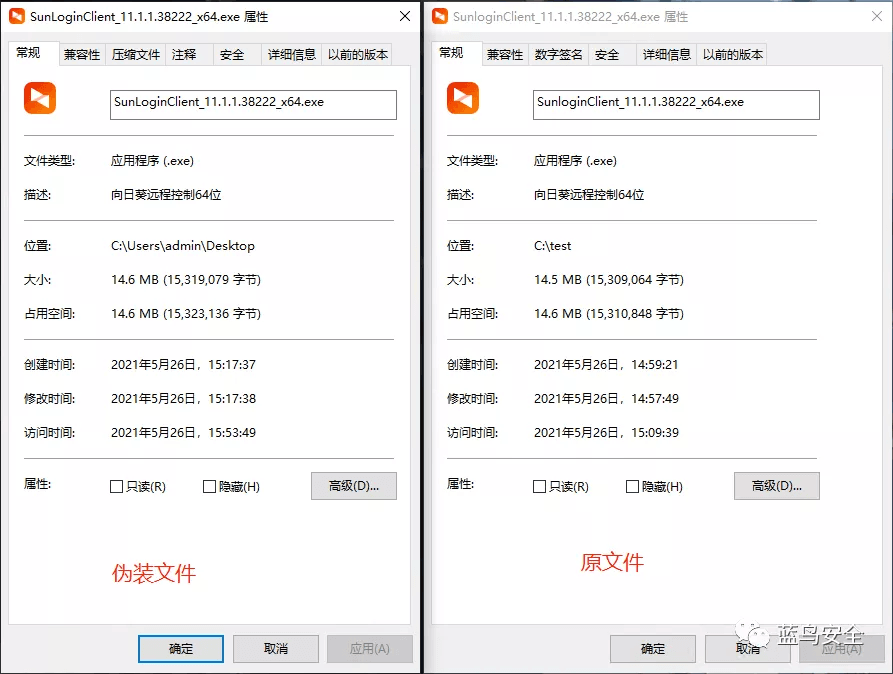Screen dimensions: 893x674
Task: Switch to 安全 tab in the right dialog
Action: click(x=612, y=55)
